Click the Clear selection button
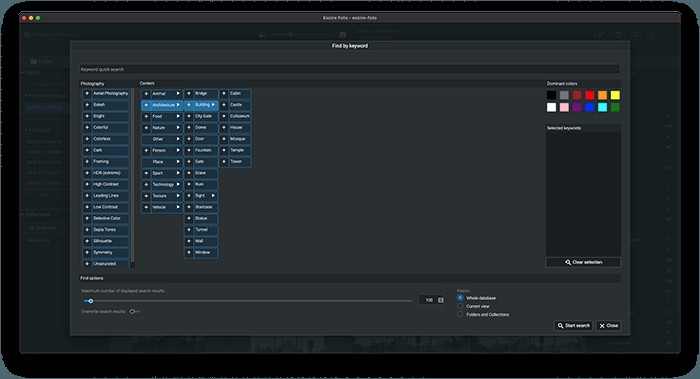Image resolution: width=700 pixels, height=379 pixels. (x=583, y=262)
